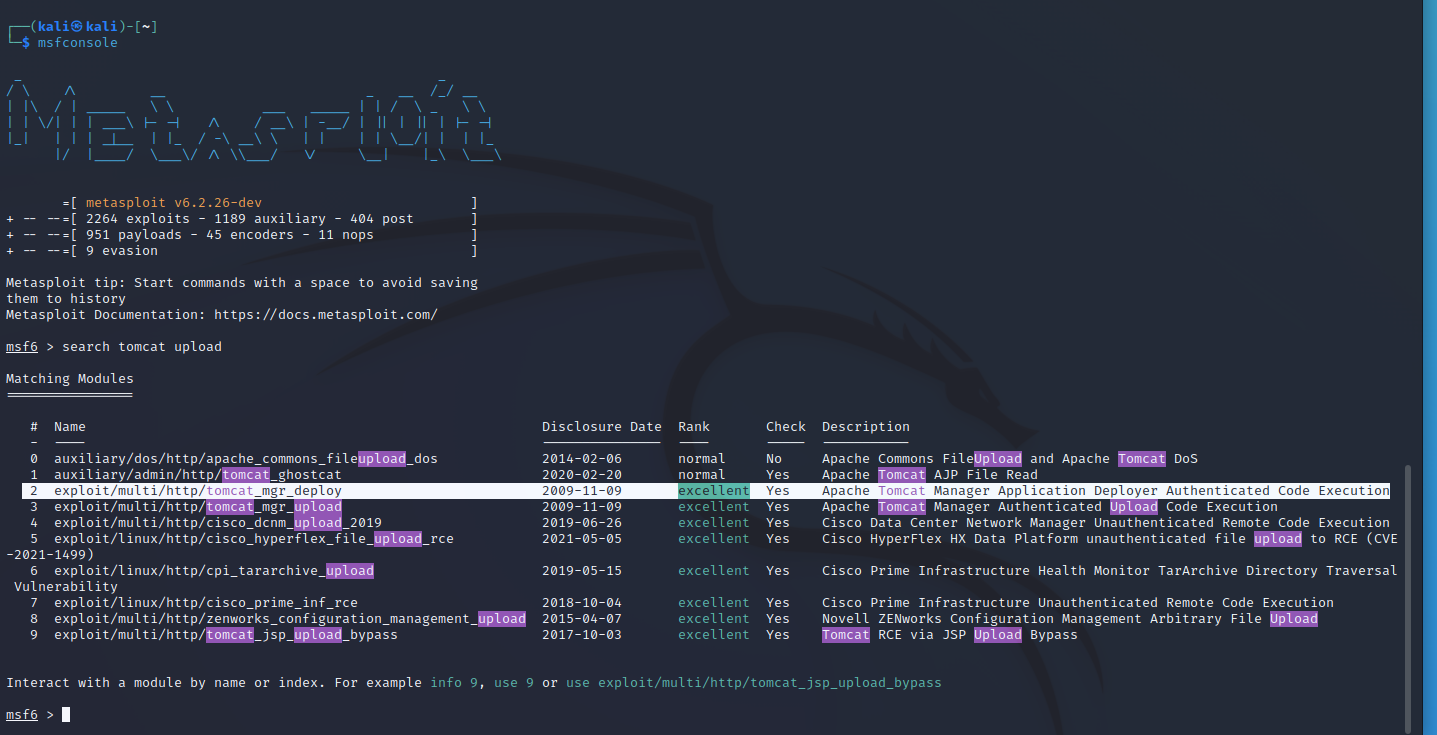Click the 'Description' column header

pyautogui.click(x=866, y=427)
